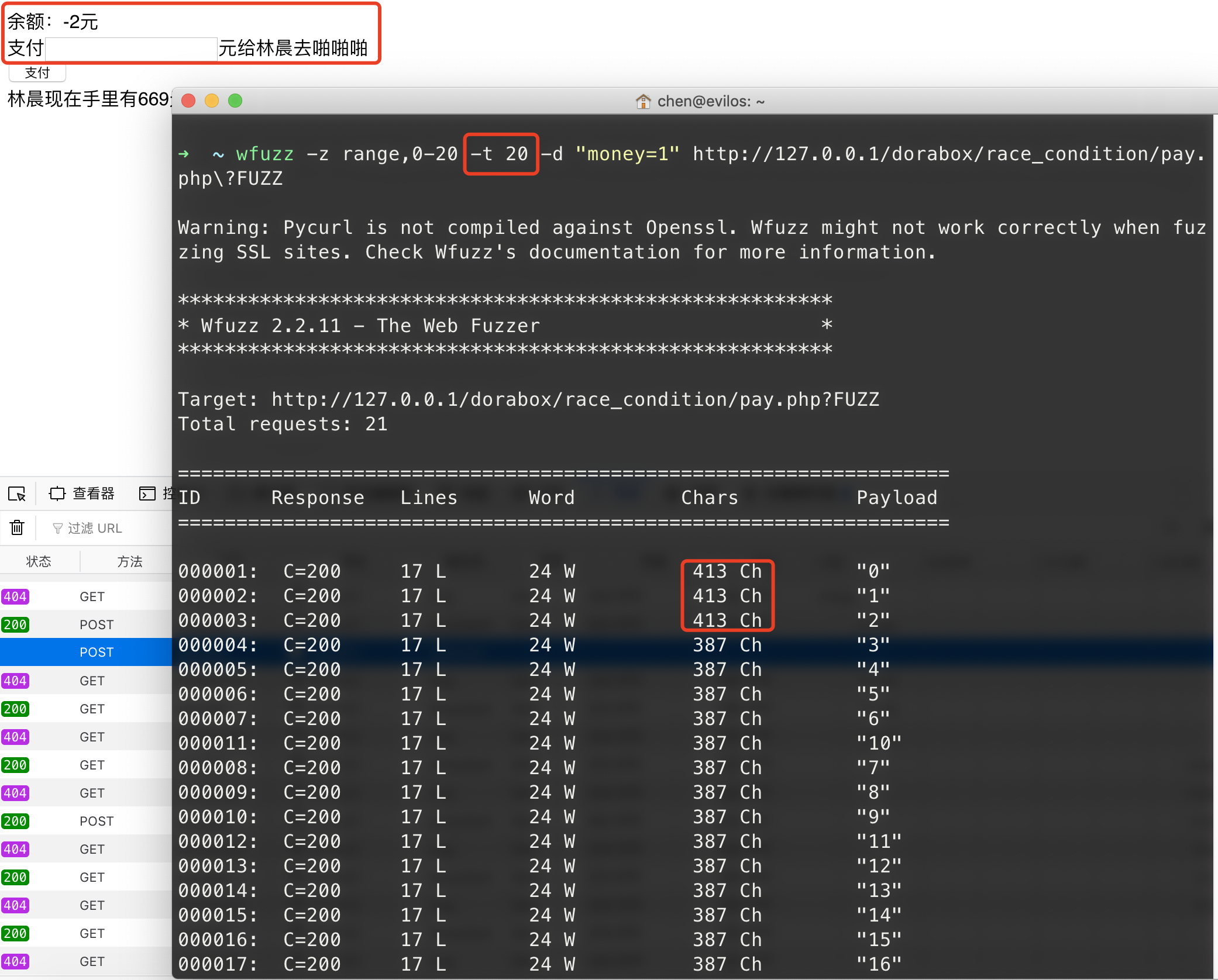Click the last 404 status badge
The image size is (1218, 980).
[15, 961]
